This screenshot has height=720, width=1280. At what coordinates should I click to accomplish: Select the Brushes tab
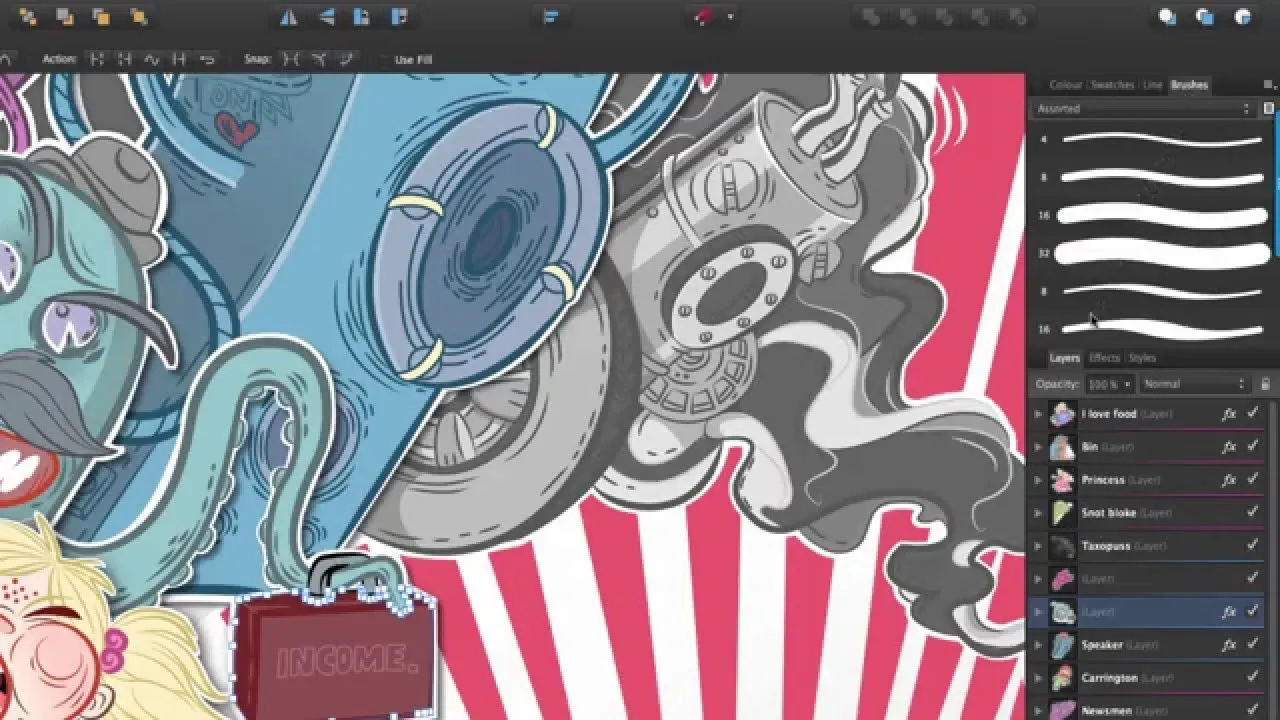click(1189, 85)
